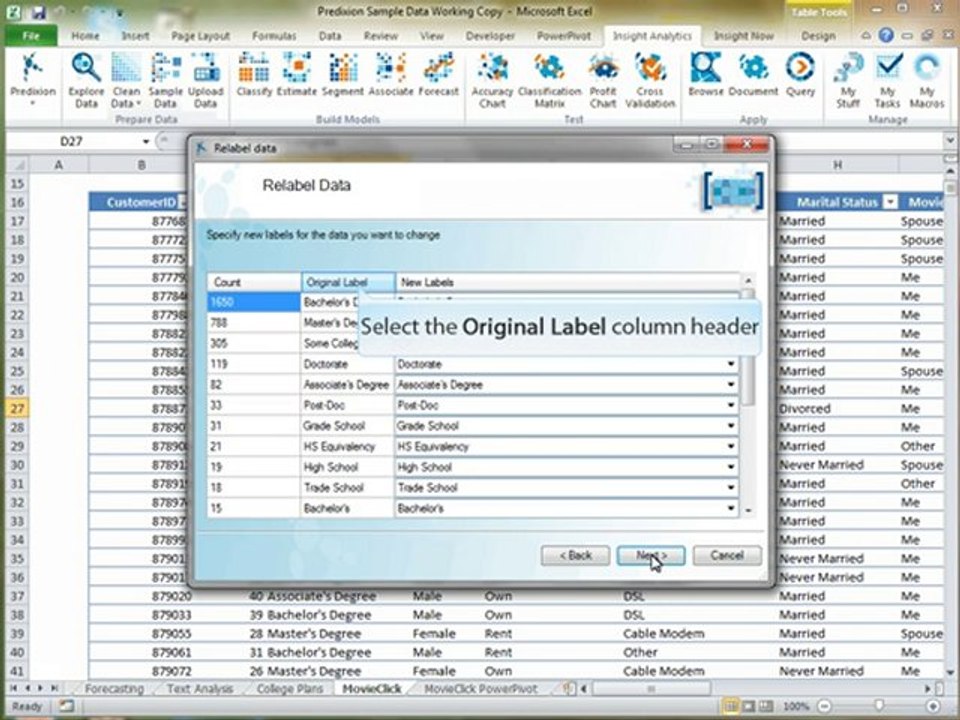Click the CustomerID table header
The image size is (960, 720).
coord(138,202)
